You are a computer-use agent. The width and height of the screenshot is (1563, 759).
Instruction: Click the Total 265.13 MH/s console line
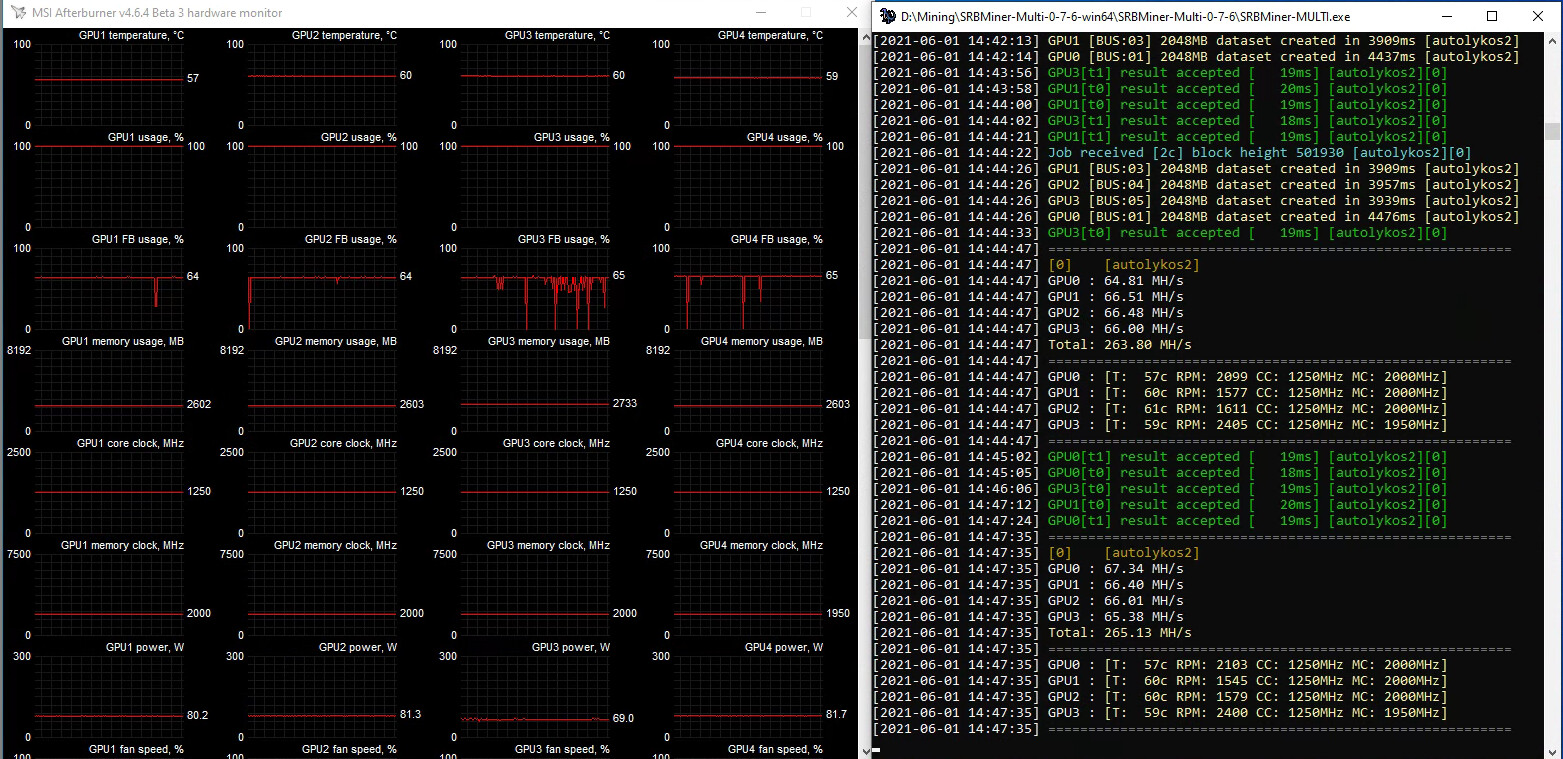(1120, 633)
